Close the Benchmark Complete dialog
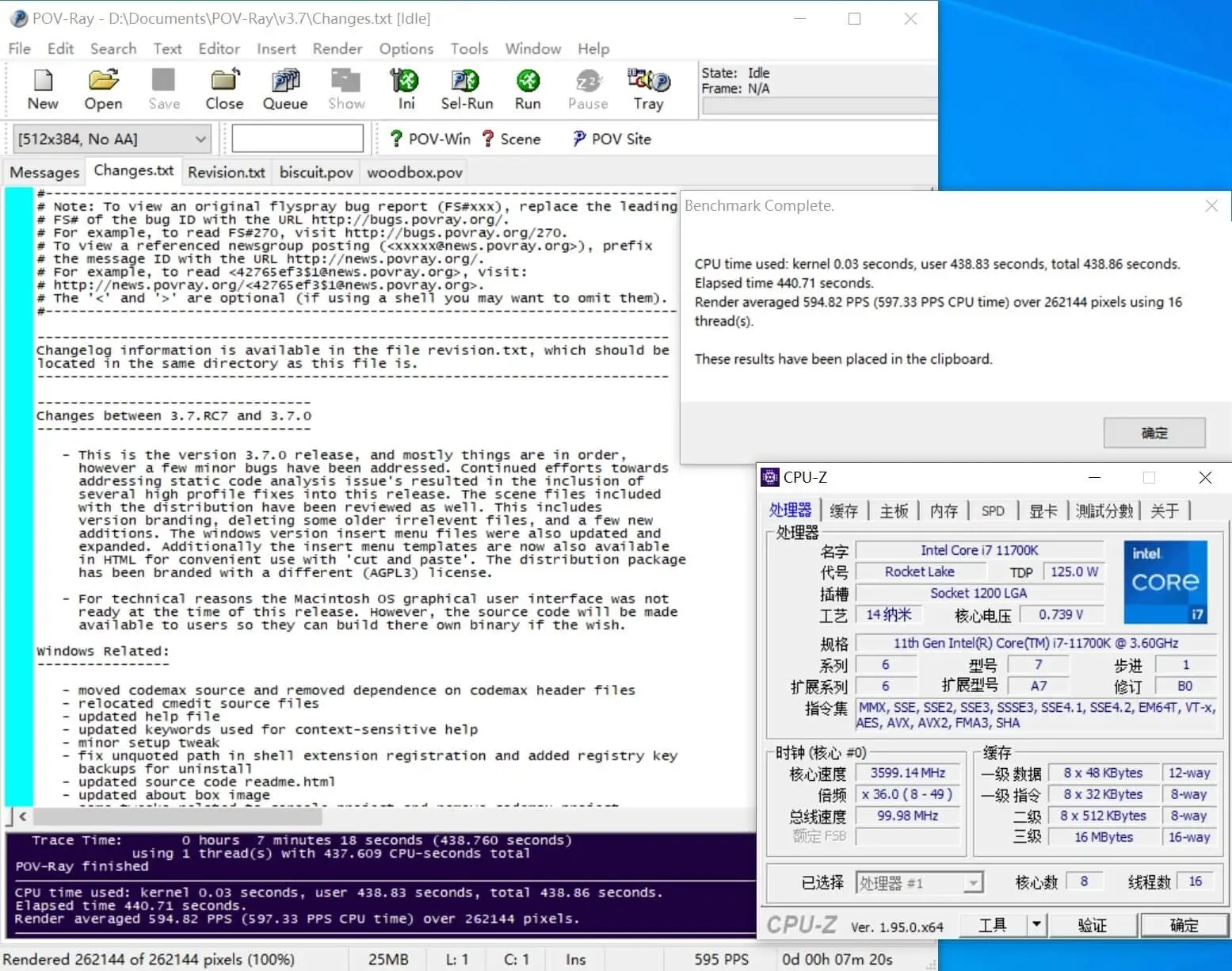The height and width of the screenshot is (971, 1232). tap(1211, 206)
